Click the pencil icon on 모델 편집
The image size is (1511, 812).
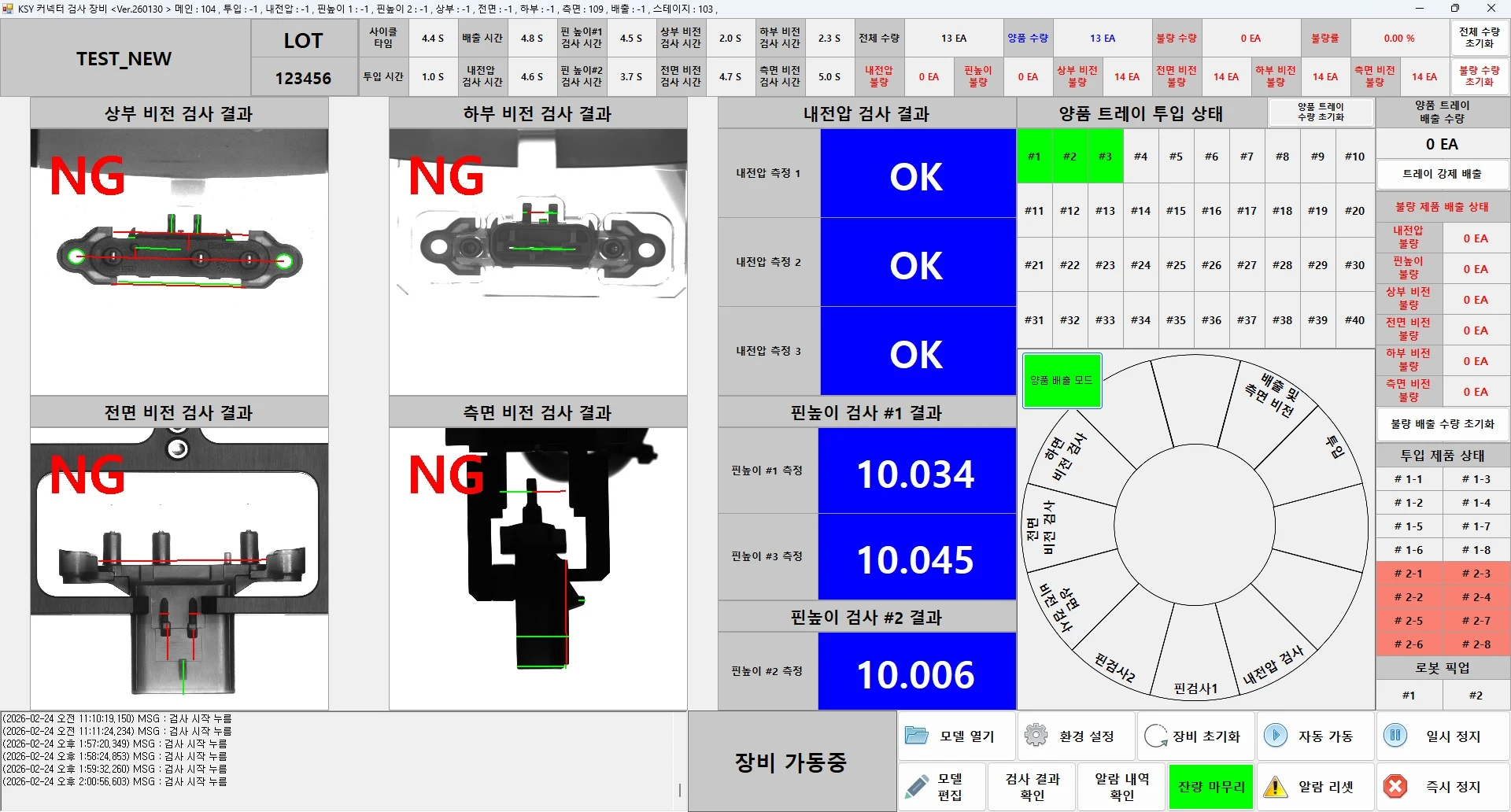coord(917,786)
